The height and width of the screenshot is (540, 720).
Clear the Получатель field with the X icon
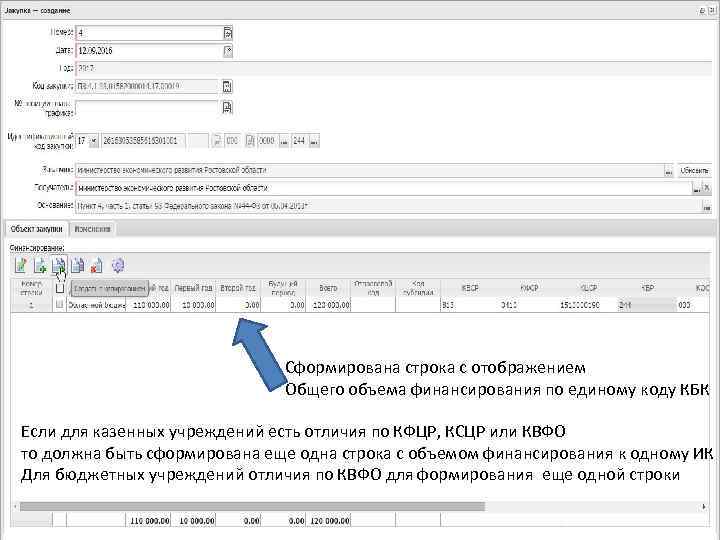pyautogui.click(x=707, y=188)
